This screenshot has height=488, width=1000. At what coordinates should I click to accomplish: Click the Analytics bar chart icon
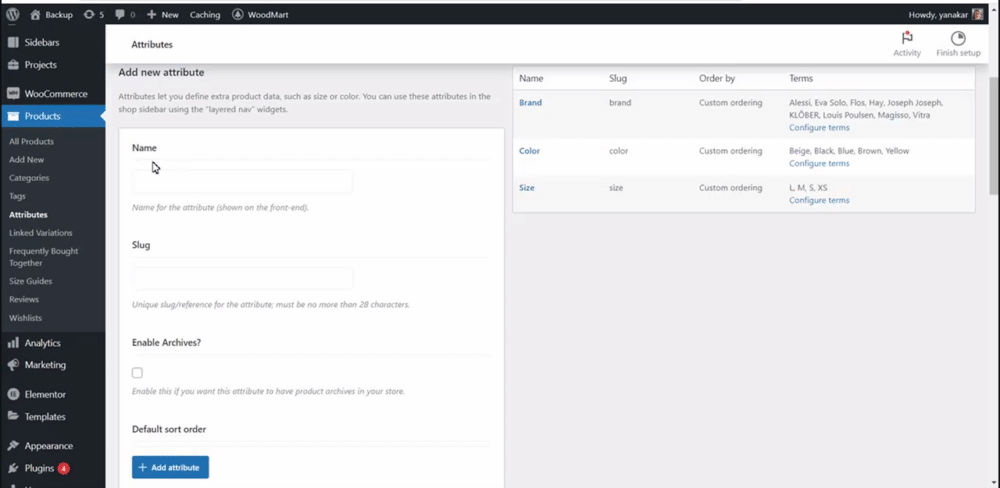point(13,343)
